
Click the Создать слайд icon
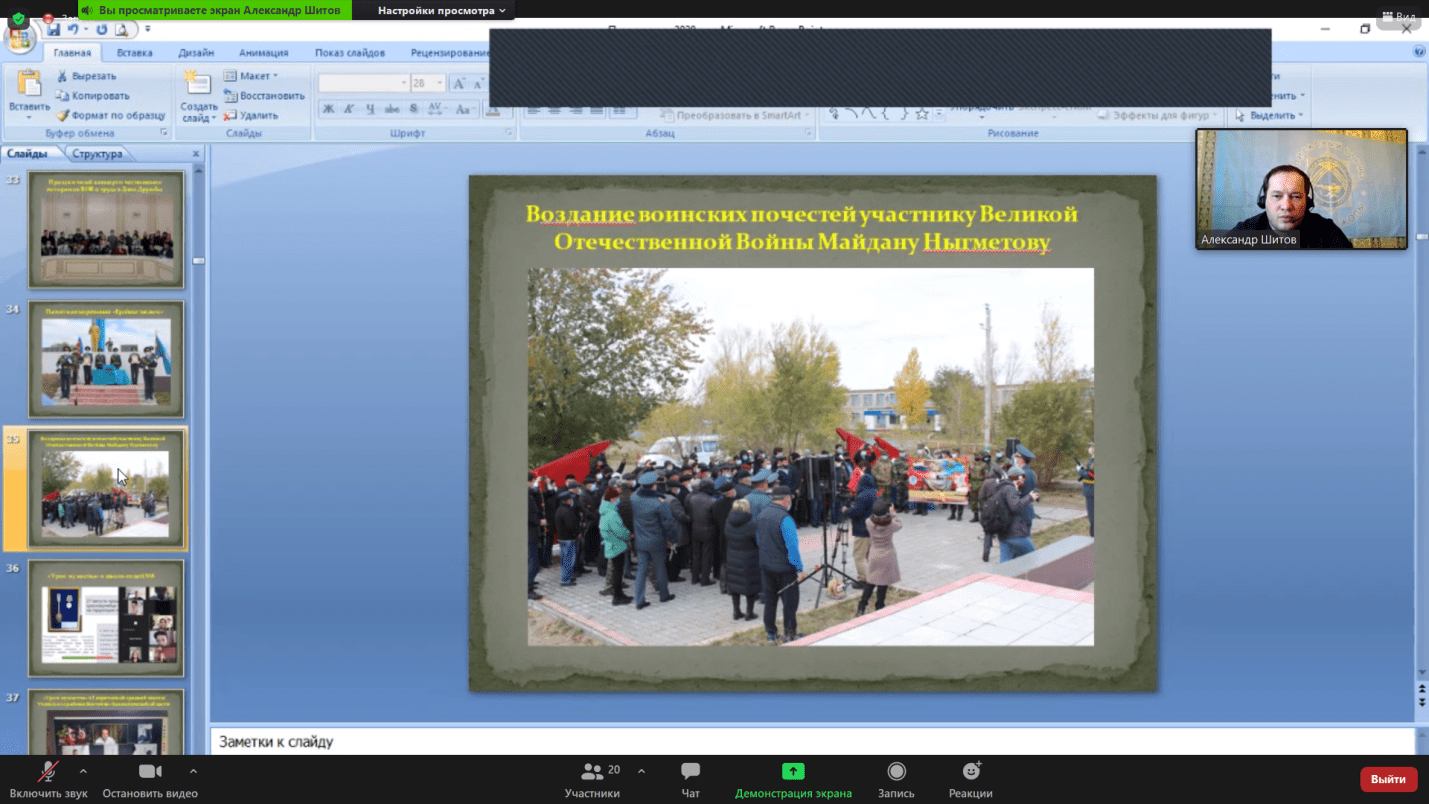(198, 86)
